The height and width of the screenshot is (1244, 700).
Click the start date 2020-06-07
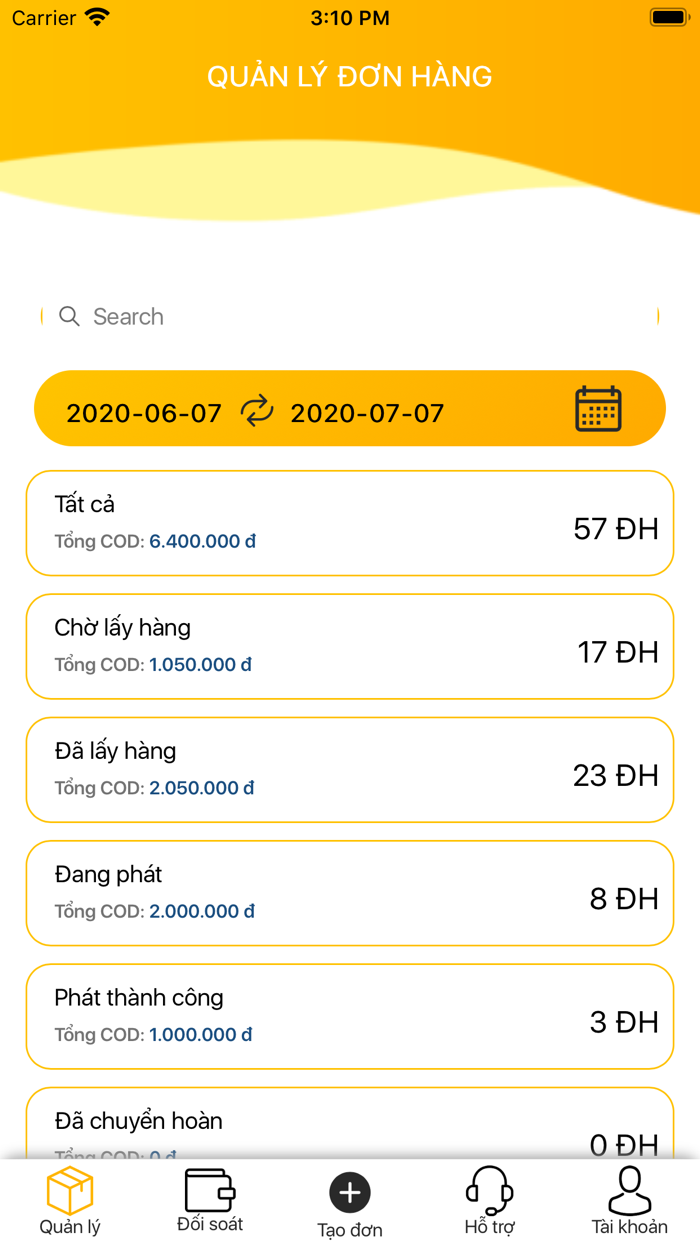click(142, 412)
